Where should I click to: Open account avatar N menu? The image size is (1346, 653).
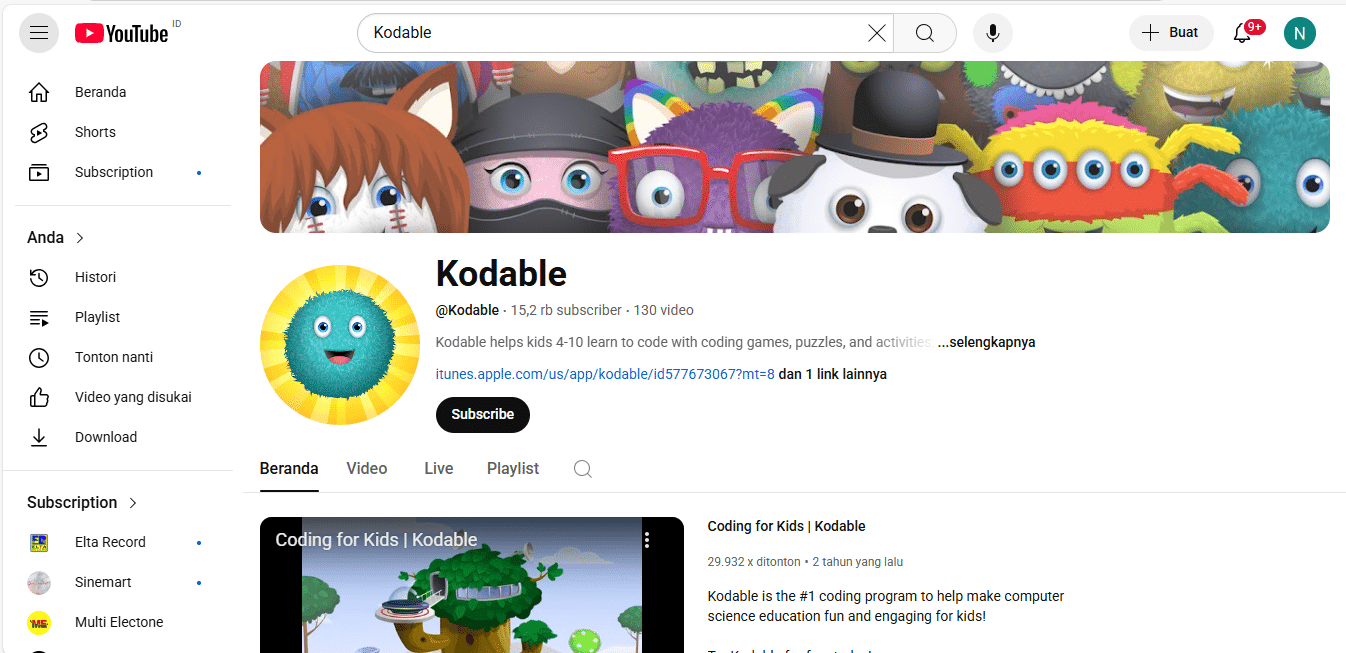tap(1300, 33)
